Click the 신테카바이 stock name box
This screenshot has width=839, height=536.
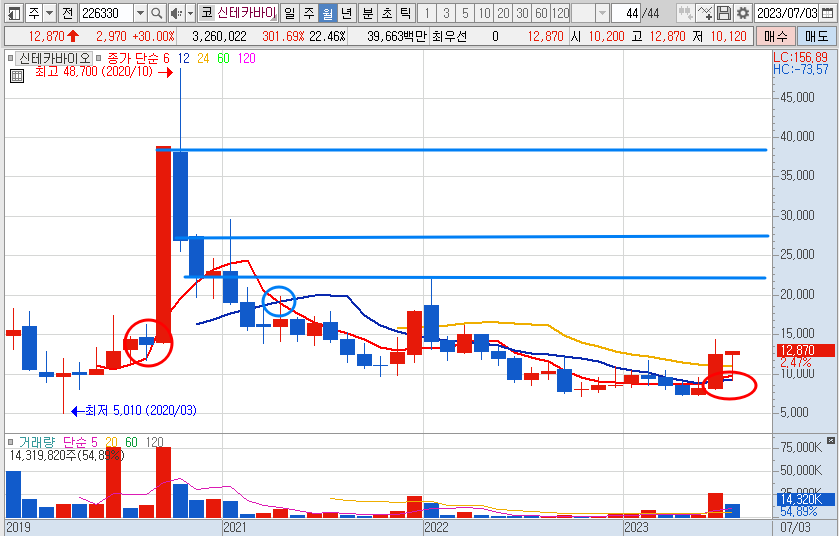247,13
